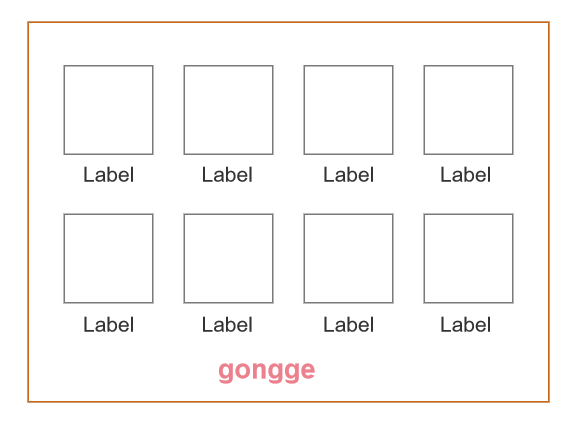The width and height of the screenshot is (578, 436).
Task: Click the Label under the first top-row box
Action: [x=108, y=175]
